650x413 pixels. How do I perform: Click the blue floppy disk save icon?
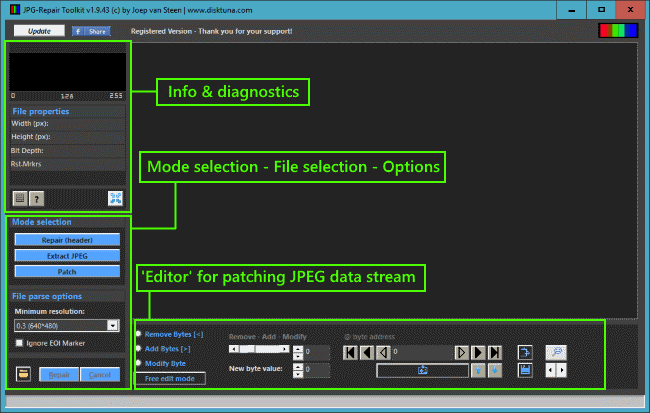click(x=525, y=371)
